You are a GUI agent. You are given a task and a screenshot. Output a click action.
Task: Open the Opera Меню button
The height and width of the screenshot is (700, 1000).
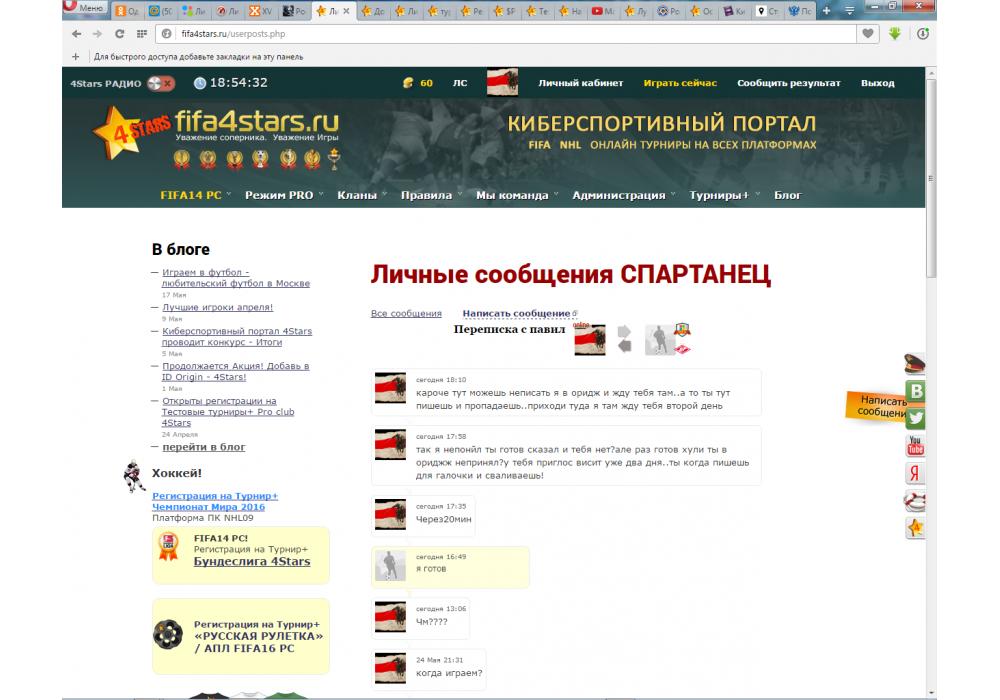click(85, 8)
